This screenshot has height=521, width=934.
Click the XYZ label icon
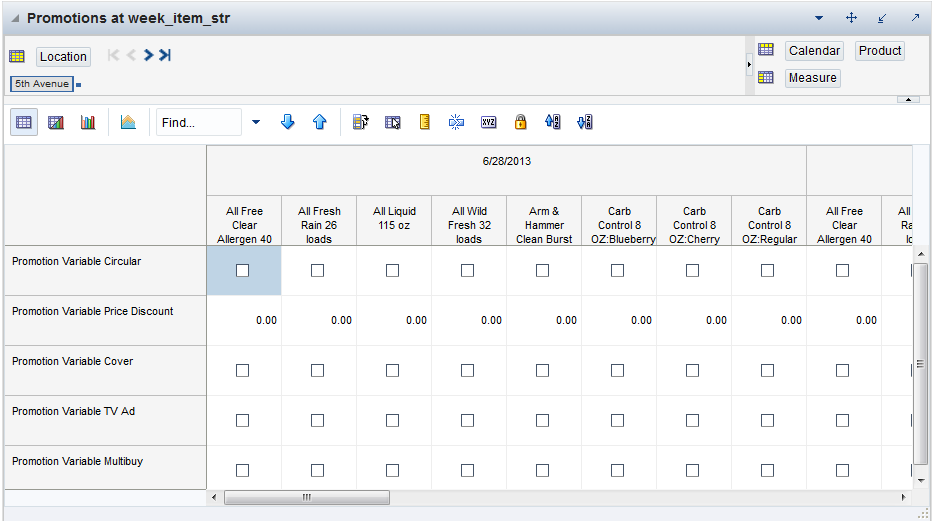pos(488,123)
